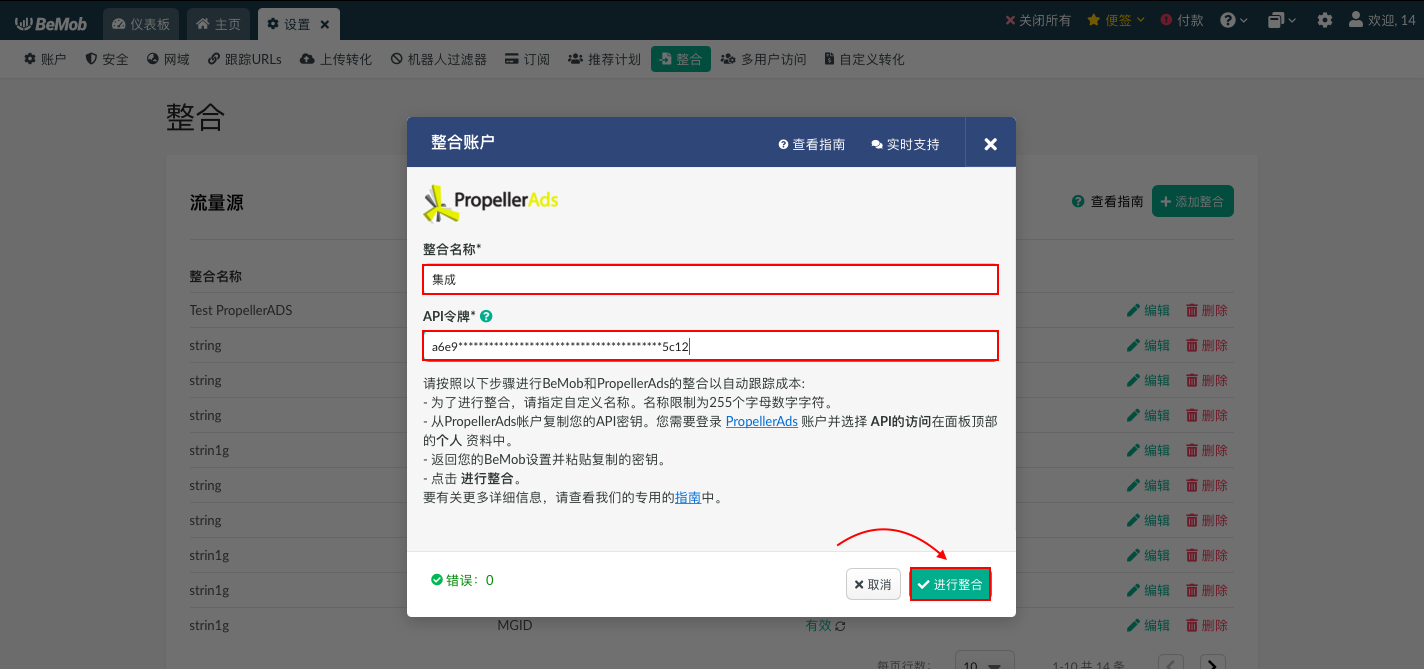Switch to the 仪表板 tab

tap(139, 22)
